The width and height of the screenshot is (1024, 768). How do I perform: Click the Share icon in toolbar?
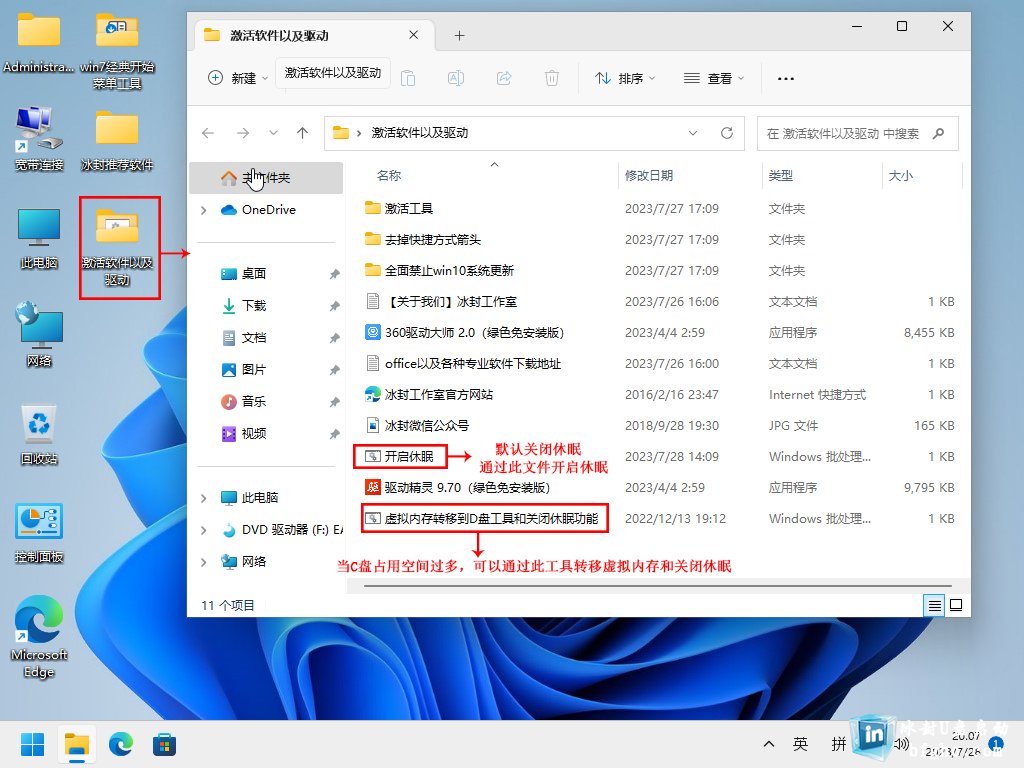[504, 78]
